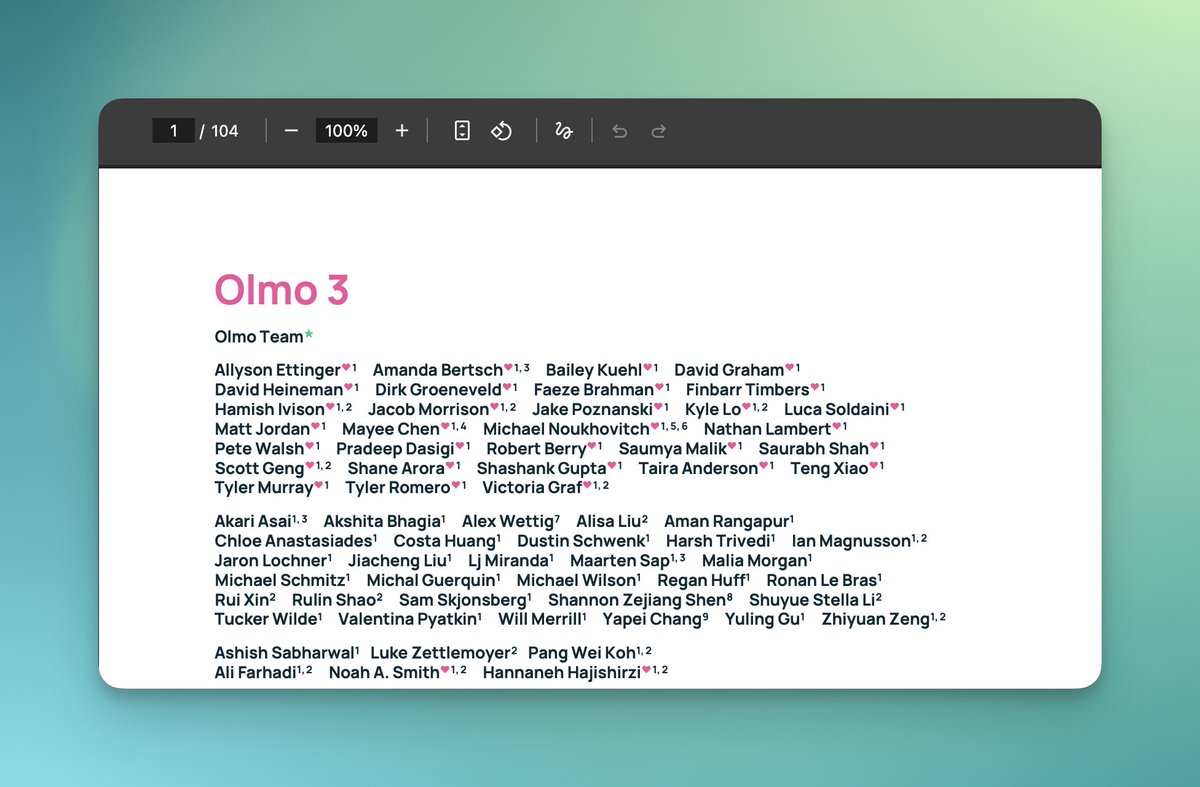The image size is (1200, 787).
Task: Click the name Pete Walsh
Action: tap(259, 449)
